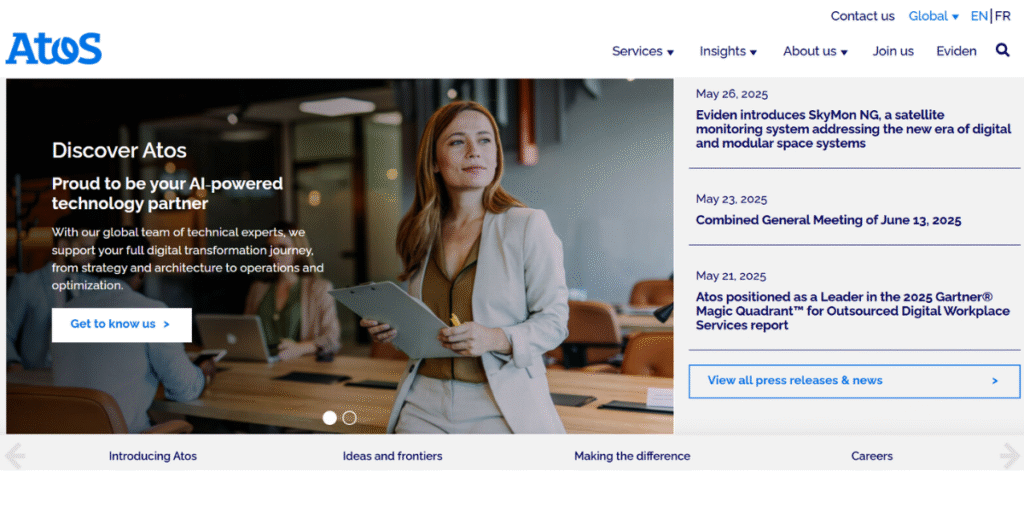Select Ideas and frontiers tab

[392, 456]
